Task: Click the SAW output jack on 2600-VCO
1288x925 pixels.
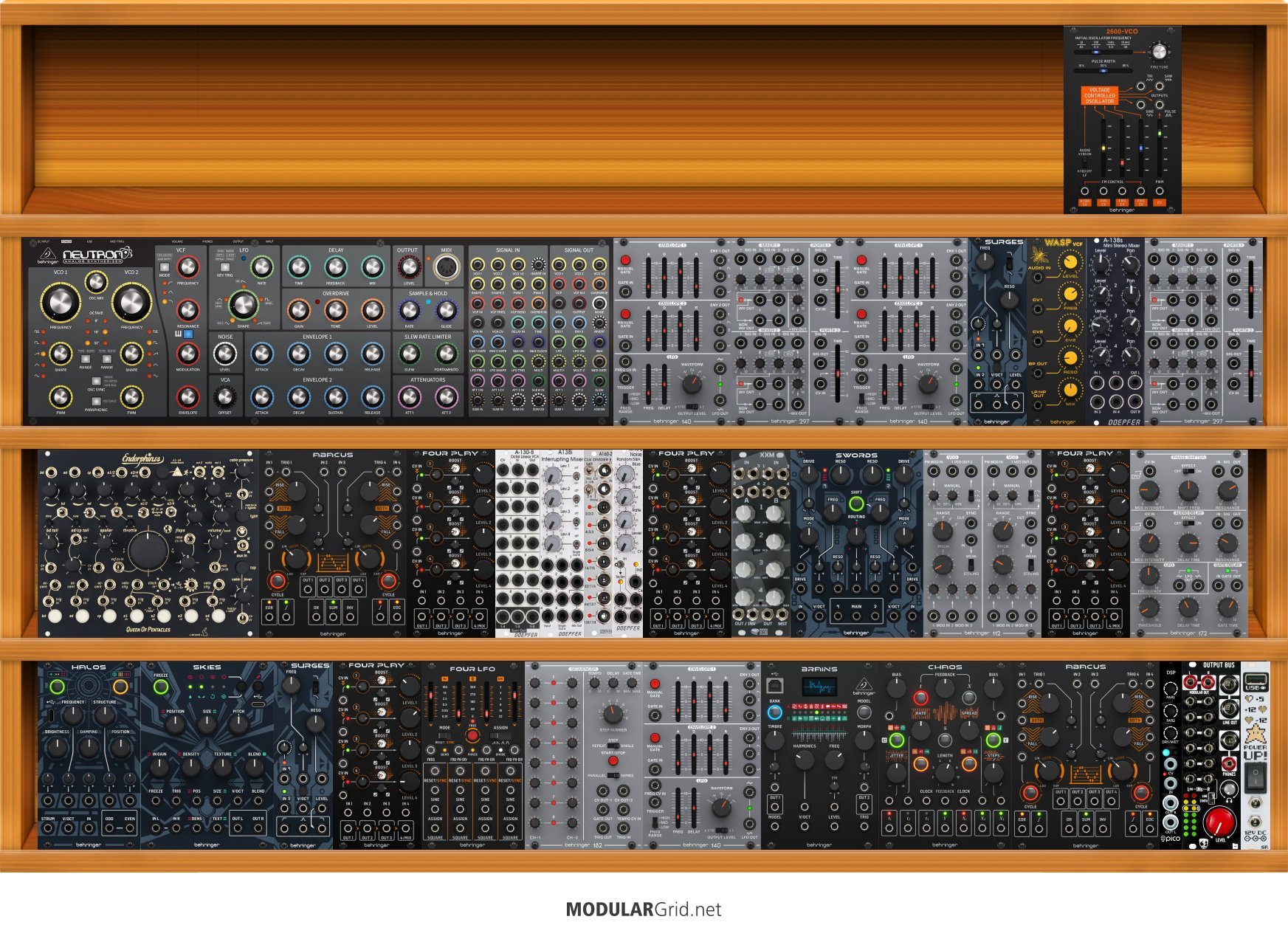Action: point(1160,86)
